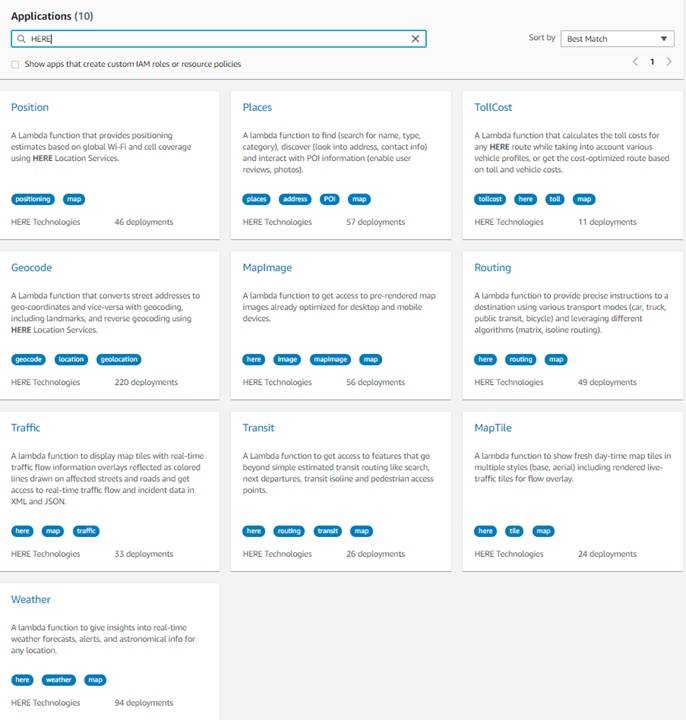Click the routing tag on Transit card
Image resolution: width=686 pixels, height=720 pixels.
tap(289, 531)
